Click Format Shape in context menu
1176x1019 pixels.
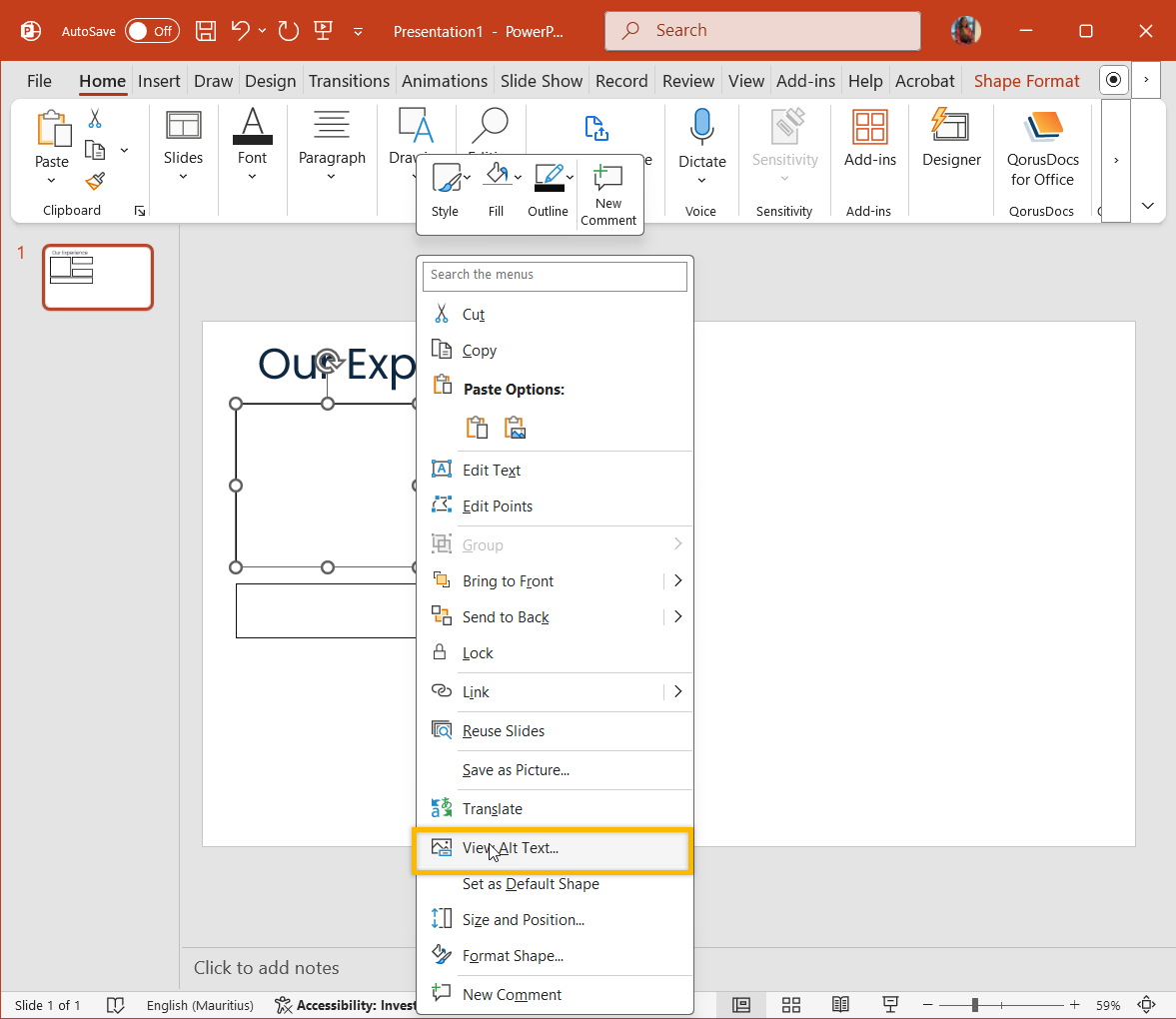pos(513,956)
